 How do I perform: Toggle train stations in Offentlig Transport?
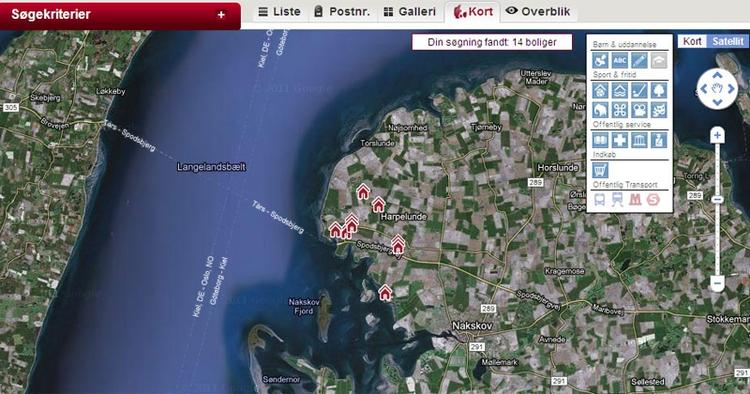pyautogui.click(x=617, y=199)
